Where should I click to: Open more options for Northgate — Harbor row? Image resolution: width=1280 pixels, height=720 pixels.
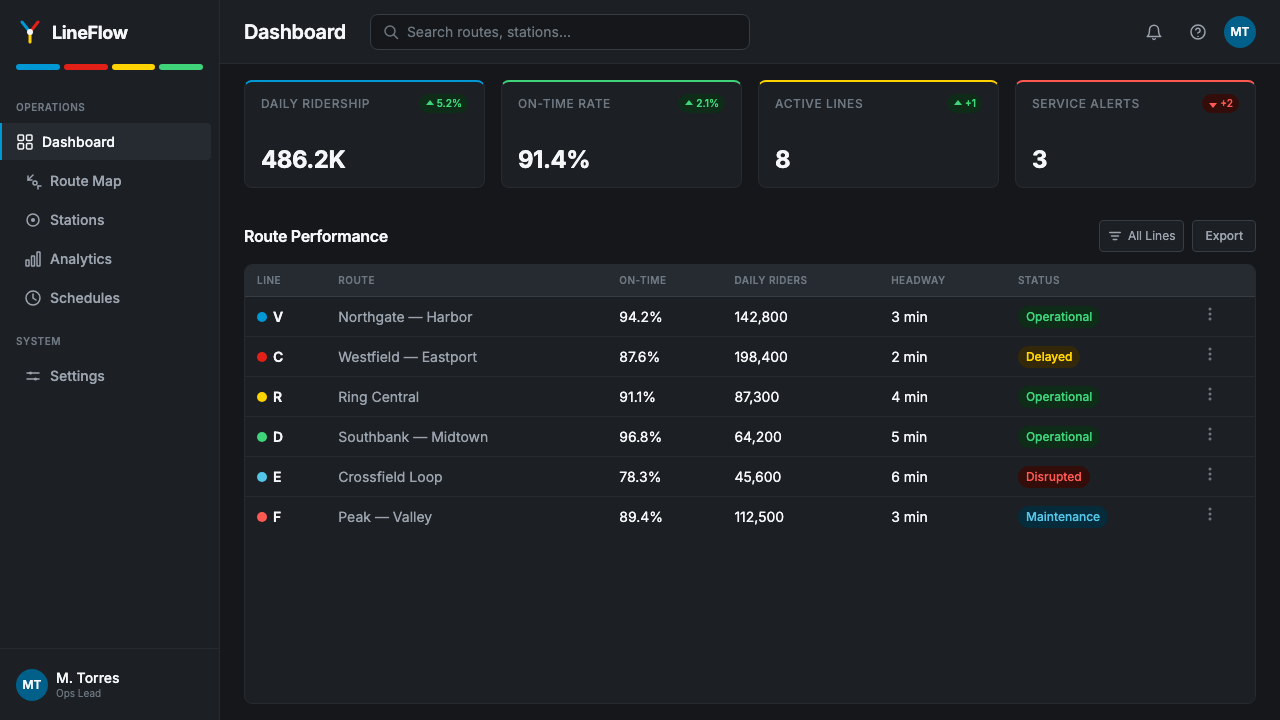pos(1210,315)
